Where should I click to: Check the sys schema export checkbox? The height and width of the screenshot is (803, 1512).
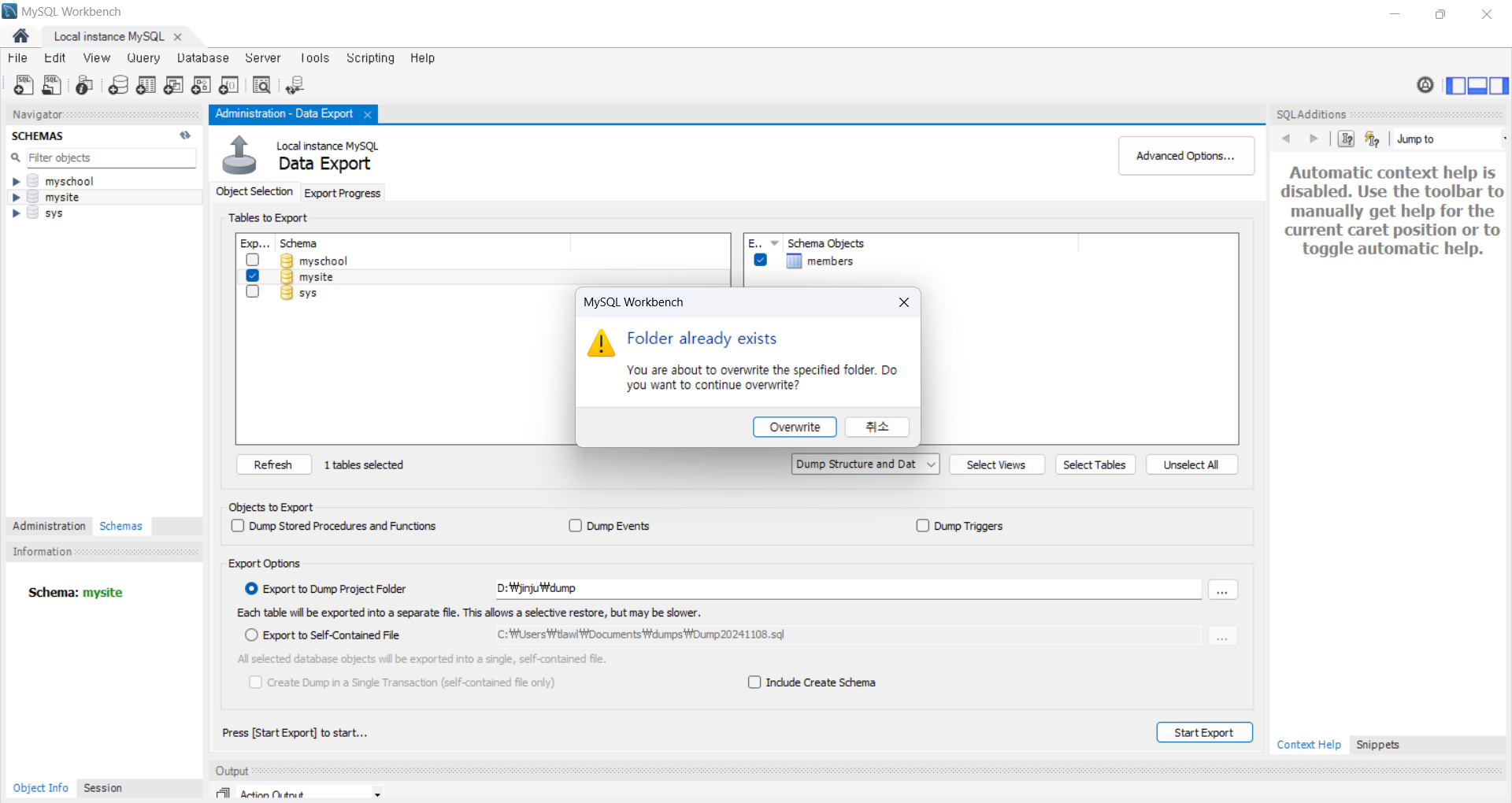pyautogui.click(x=252, y=291)
